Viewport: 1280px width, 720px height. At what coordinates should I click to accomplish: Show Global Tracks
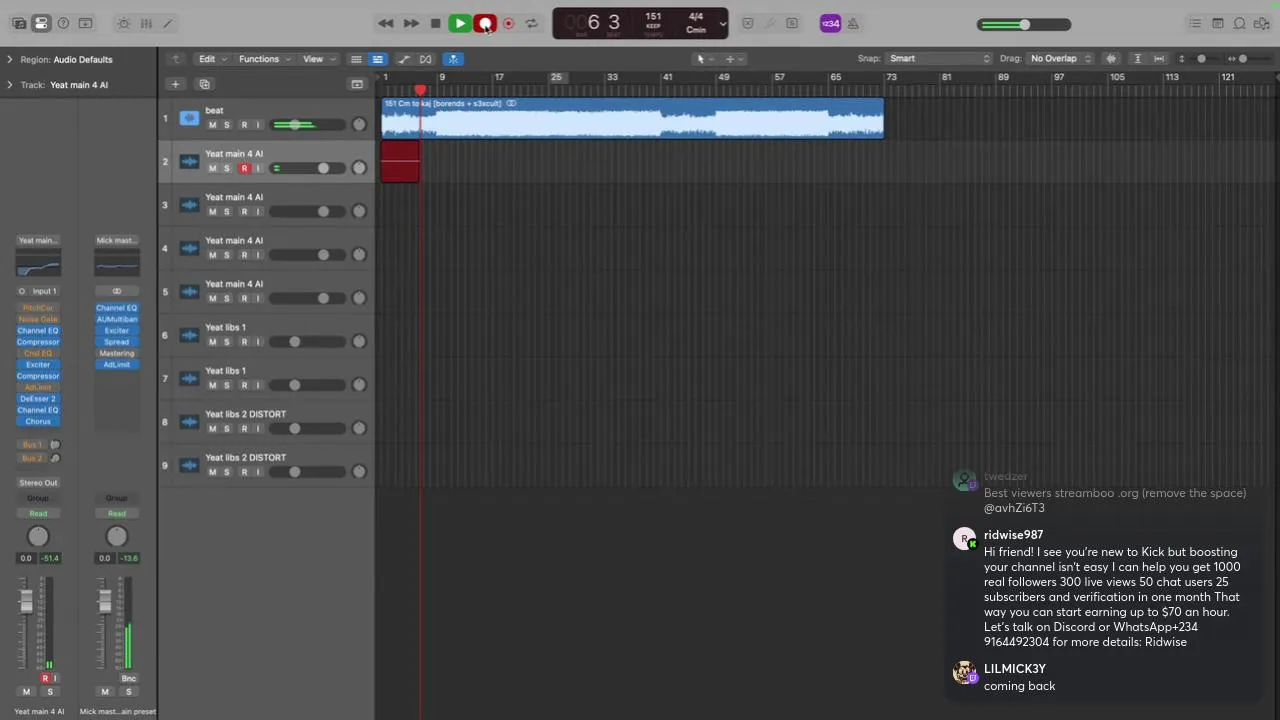(x=356, y=84)
